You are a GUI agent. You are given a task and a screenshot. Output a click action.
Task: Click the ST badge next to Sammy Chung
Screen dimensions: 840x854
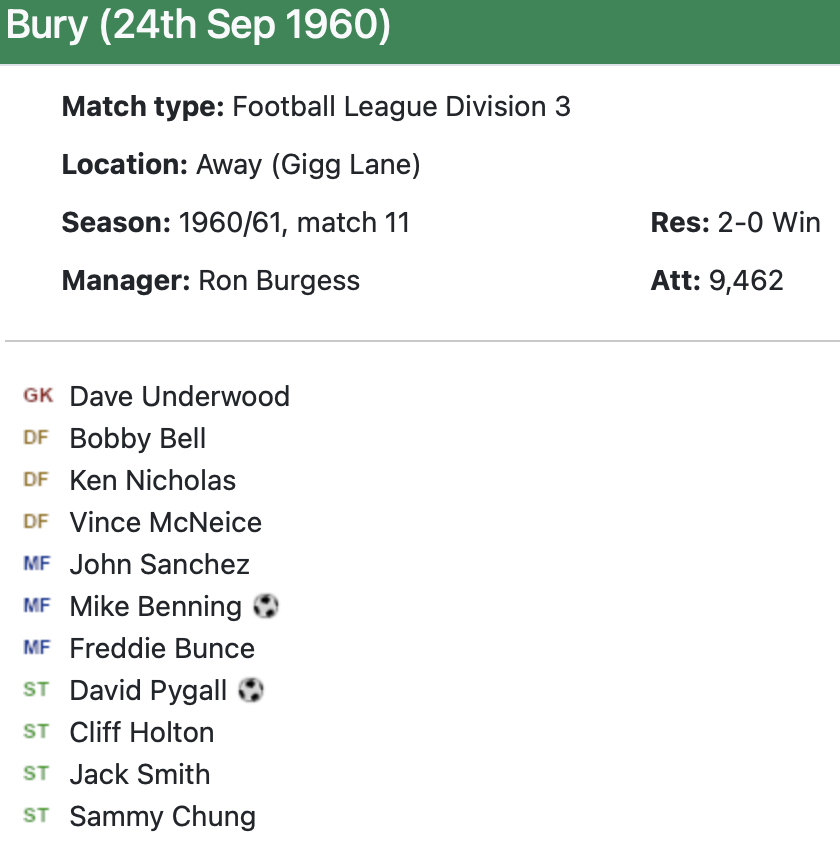pos(36,816)
